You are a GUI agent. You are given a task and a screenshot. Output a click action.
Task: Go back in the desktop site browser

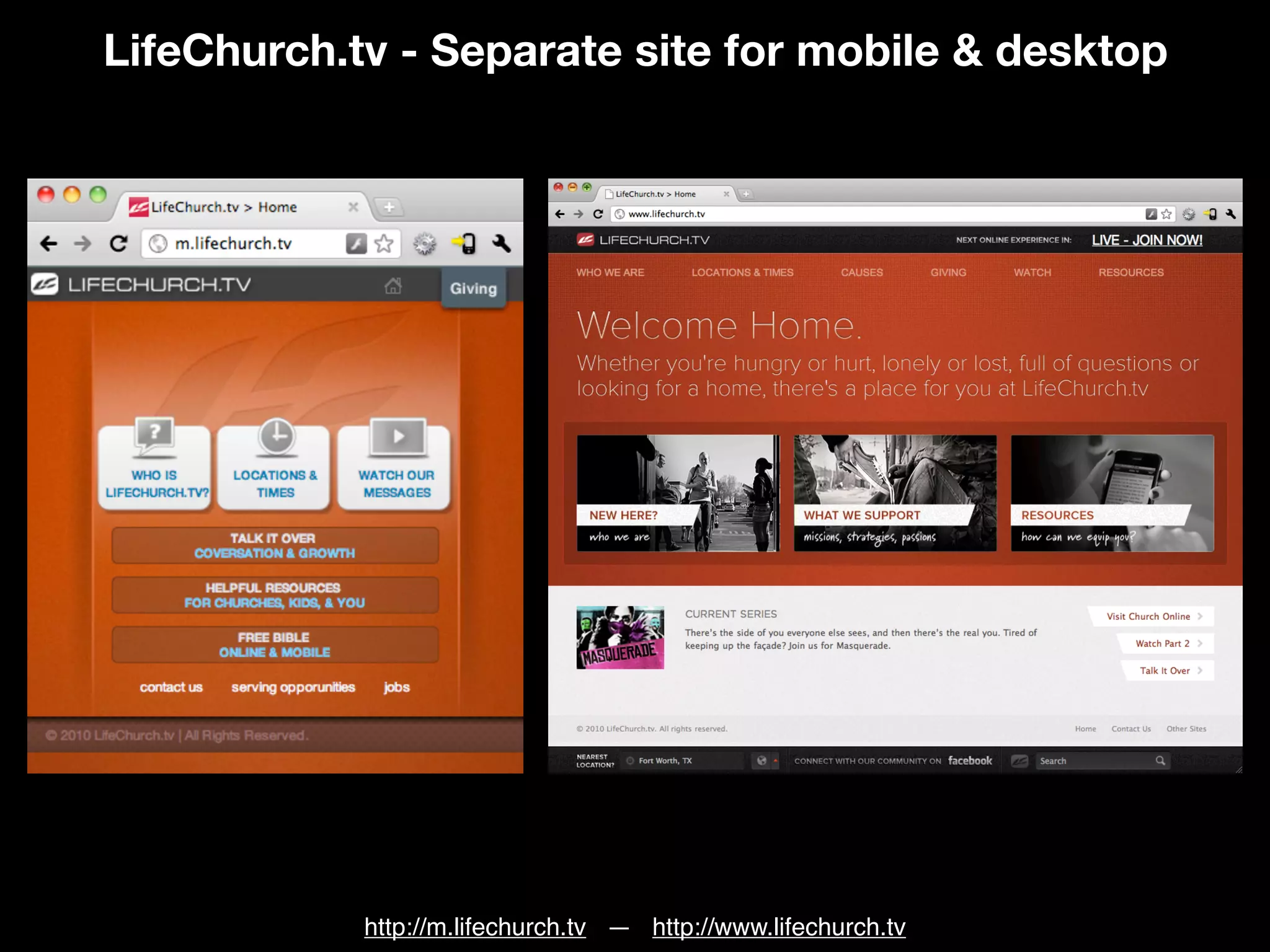560,214
